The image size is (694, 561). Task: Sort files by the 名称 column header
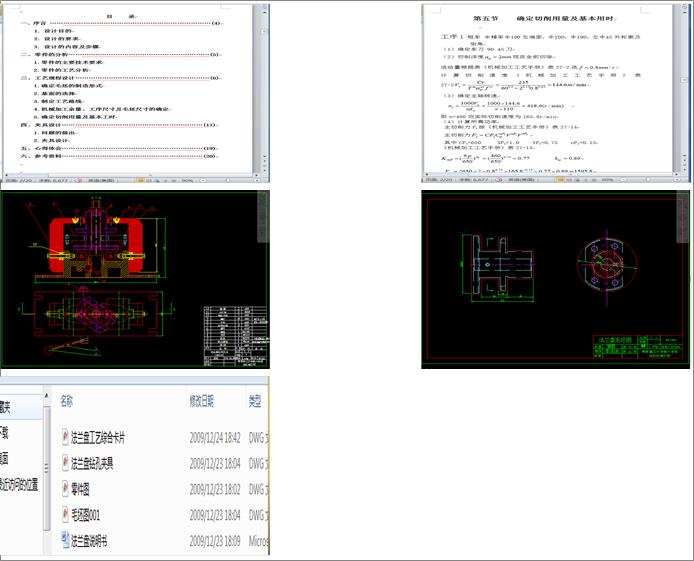pyautogui.click(x=66, y=401)
